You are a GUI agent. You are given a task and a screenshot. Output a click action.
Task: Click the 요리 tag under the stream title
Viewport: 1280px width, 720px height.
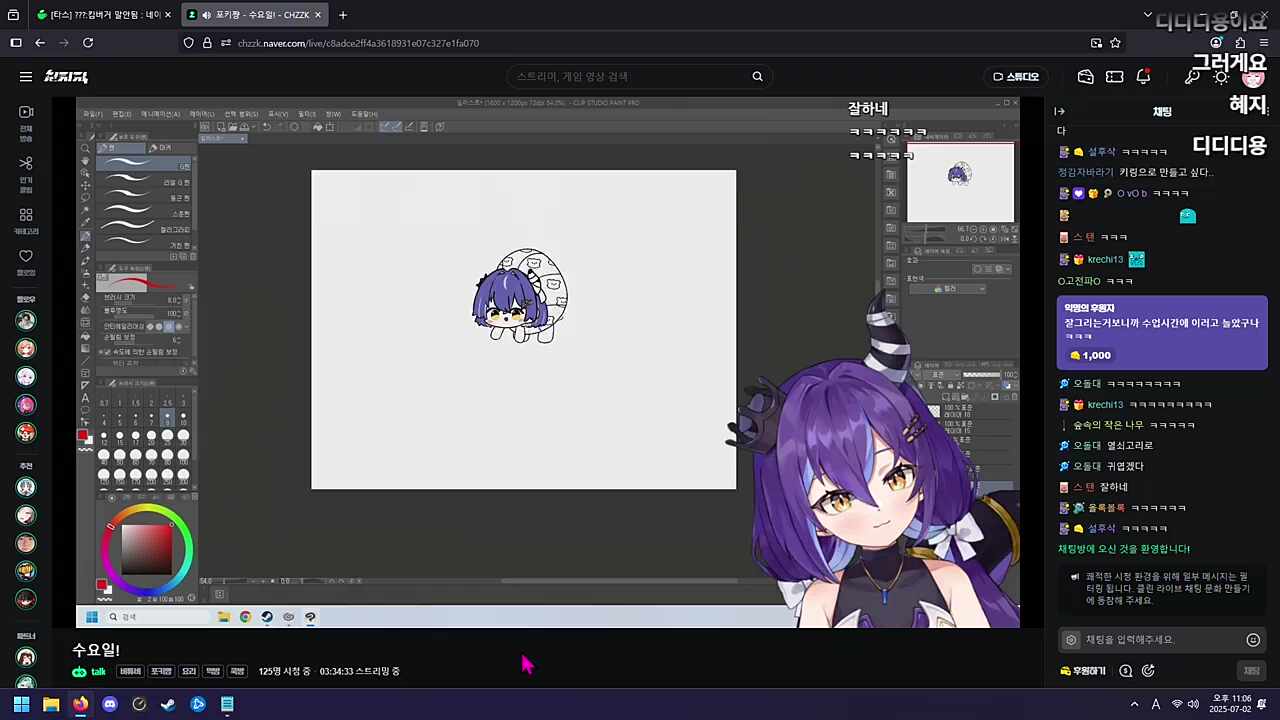coord(189,671)
